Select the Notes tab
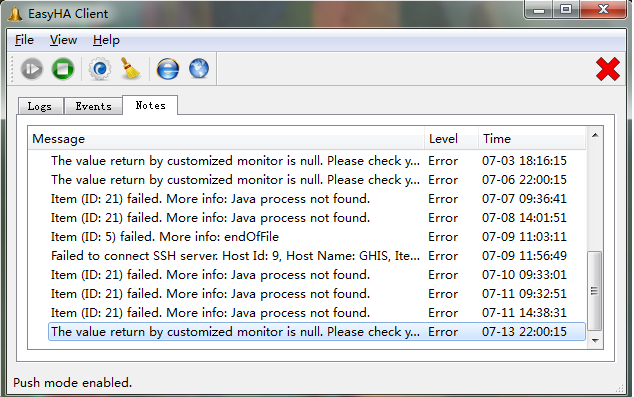The height and width of the screenshot is (397, 634). tap(150, 106)
